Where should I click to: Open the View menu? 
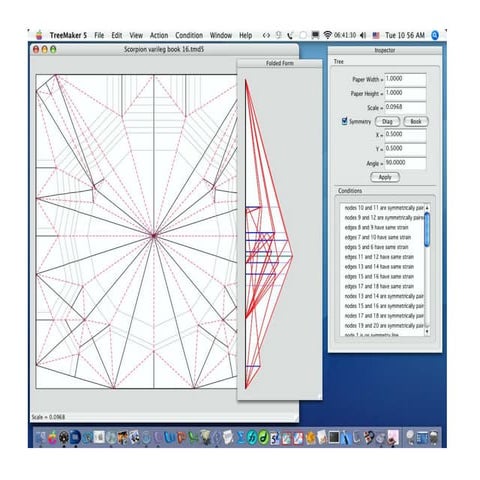(x=136, y=35)
